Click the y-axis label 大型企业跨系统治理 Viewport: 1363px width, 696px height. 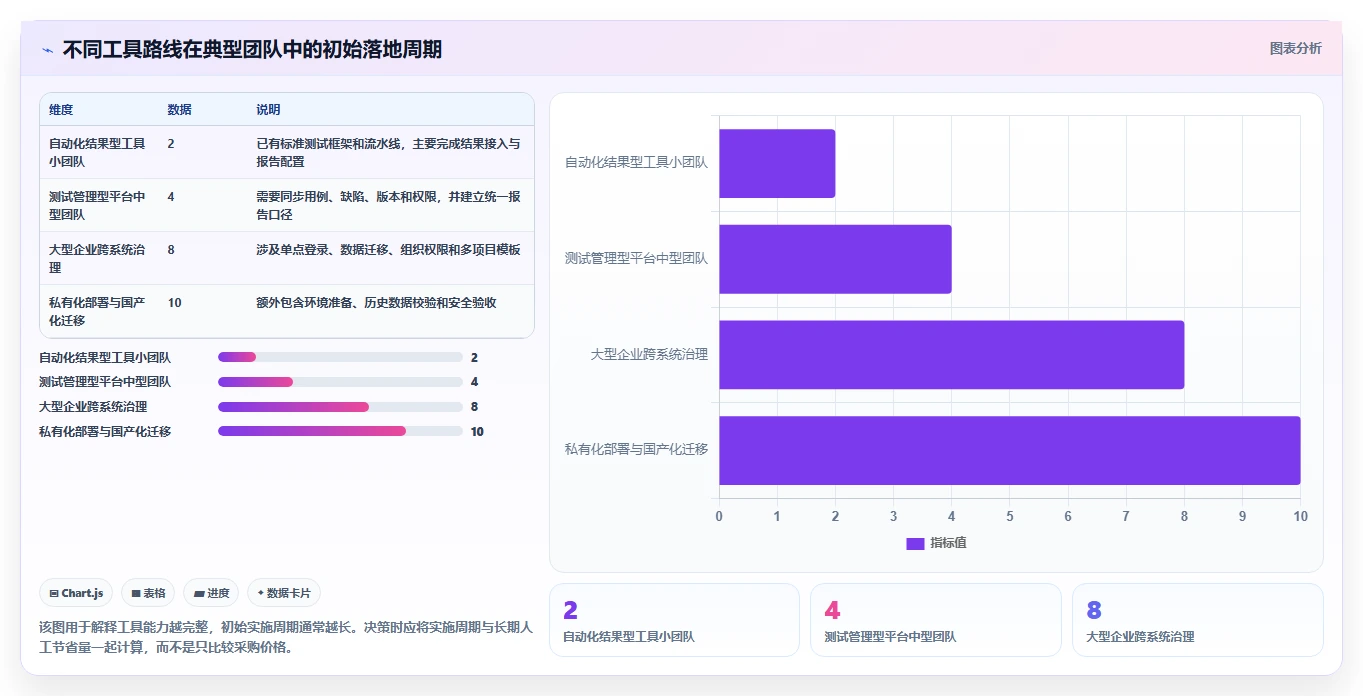tap(649, 354)
